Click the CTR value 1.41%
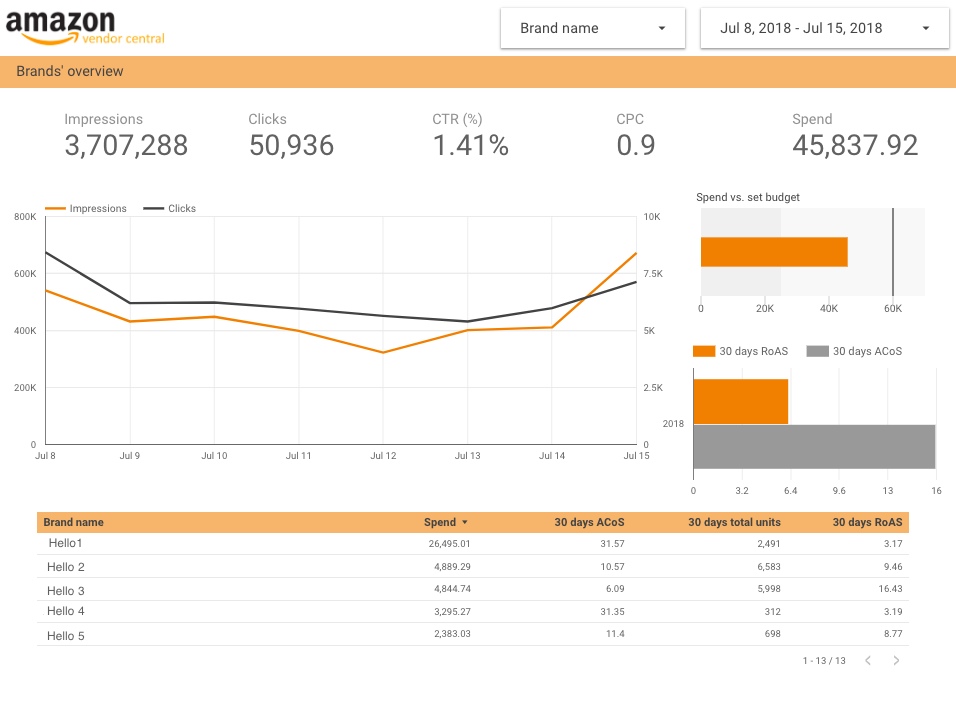The width and height of the screenshot is (956, 720). [471, 146]
